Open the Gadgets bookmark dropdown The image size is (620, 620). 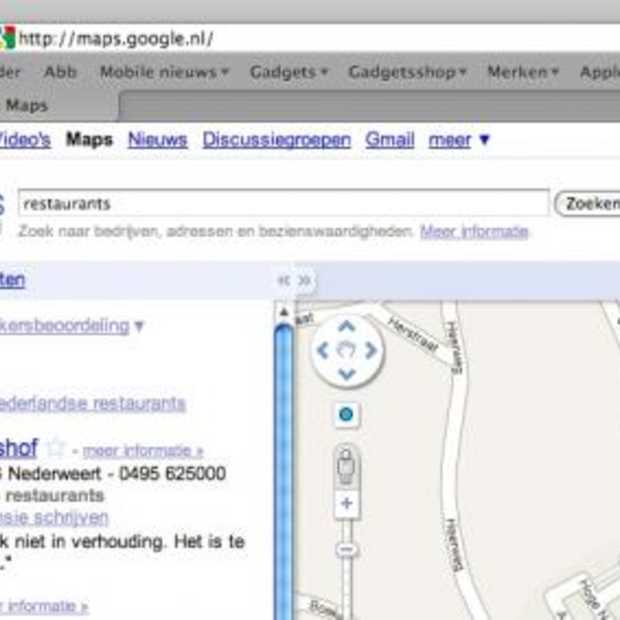point(289,72)
